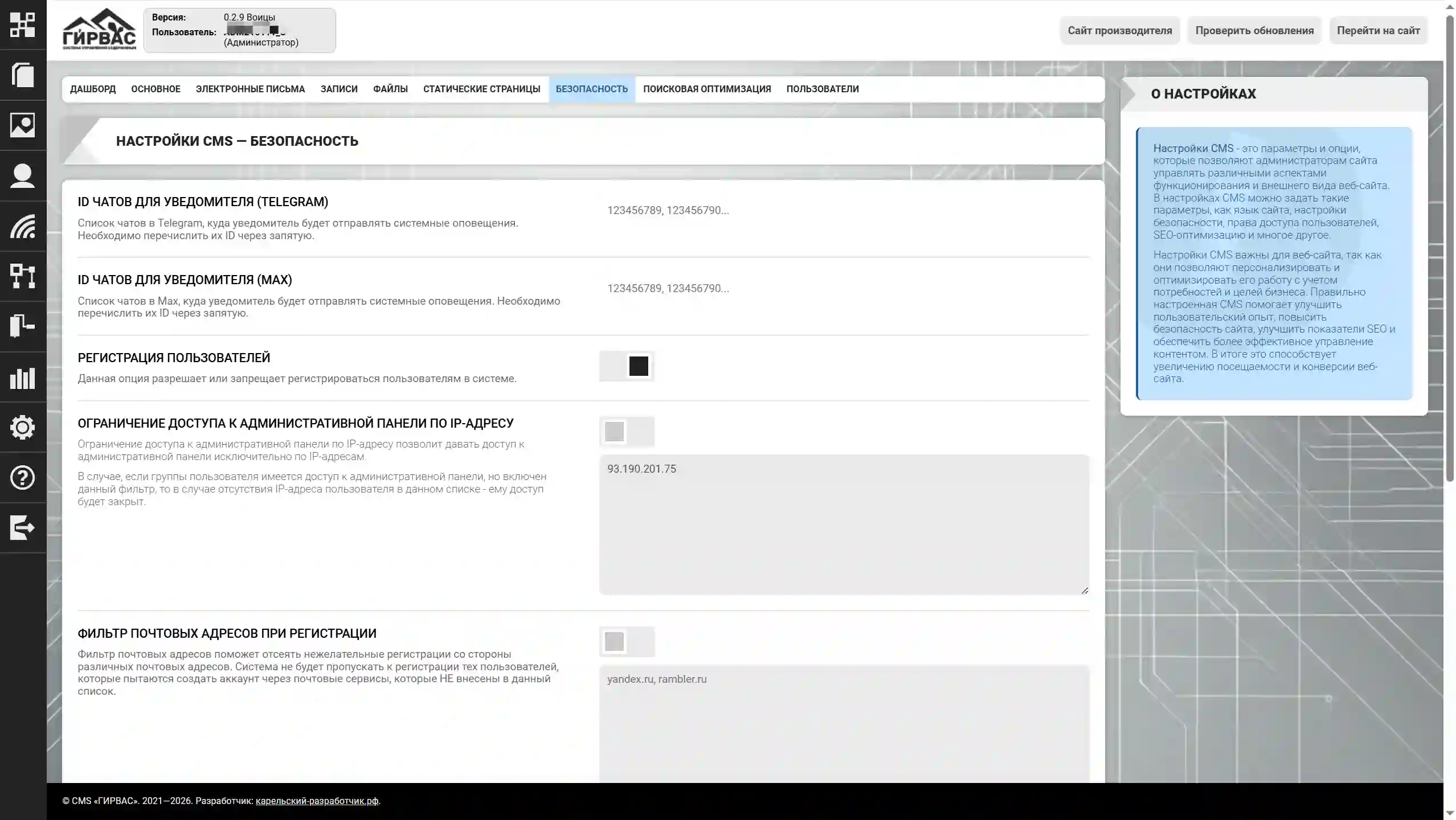Log out using the exit icon
Image resolution: width=1456 pixels, height=820 pixels.
[23, 527]
